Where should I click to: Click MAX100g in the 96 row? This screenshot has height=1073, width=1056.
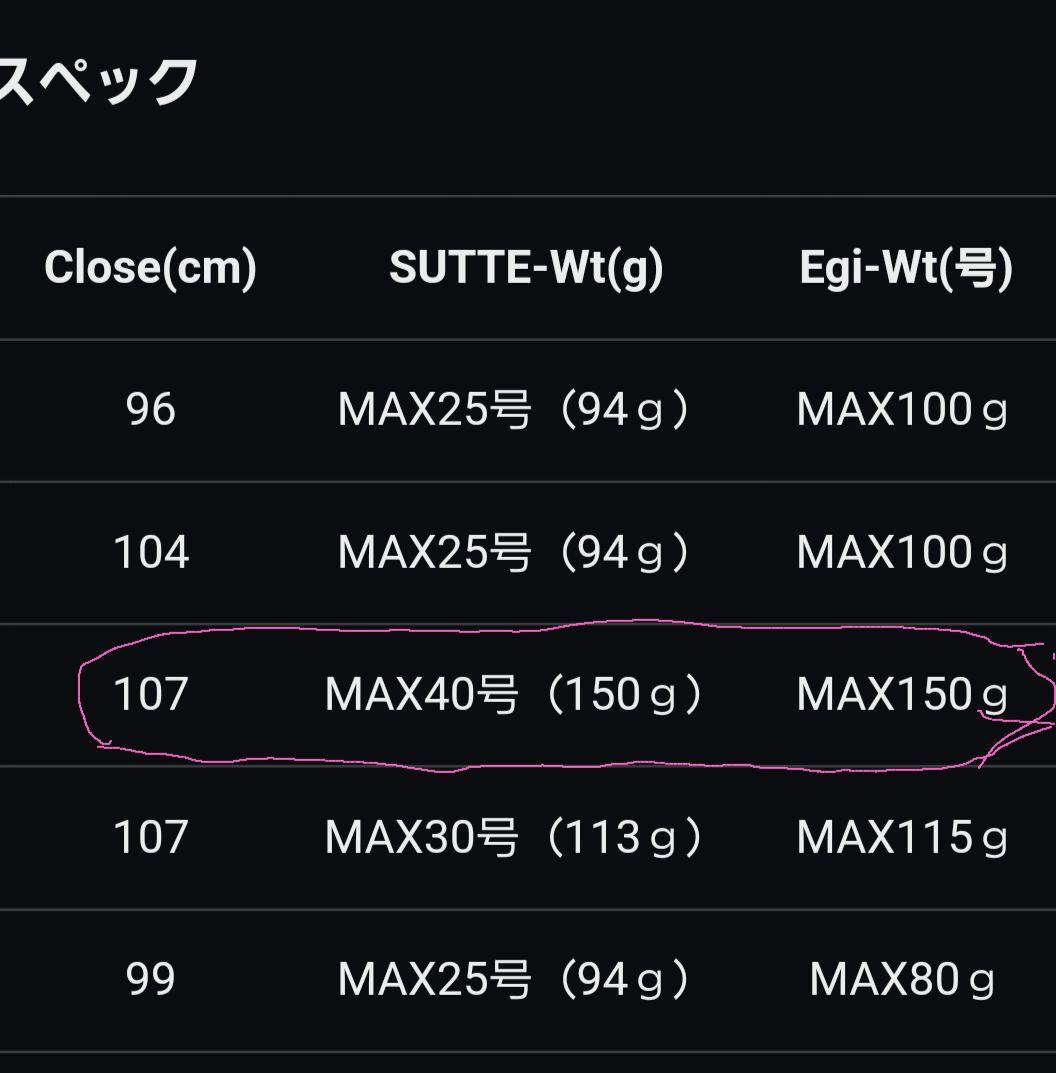(902, 410)
